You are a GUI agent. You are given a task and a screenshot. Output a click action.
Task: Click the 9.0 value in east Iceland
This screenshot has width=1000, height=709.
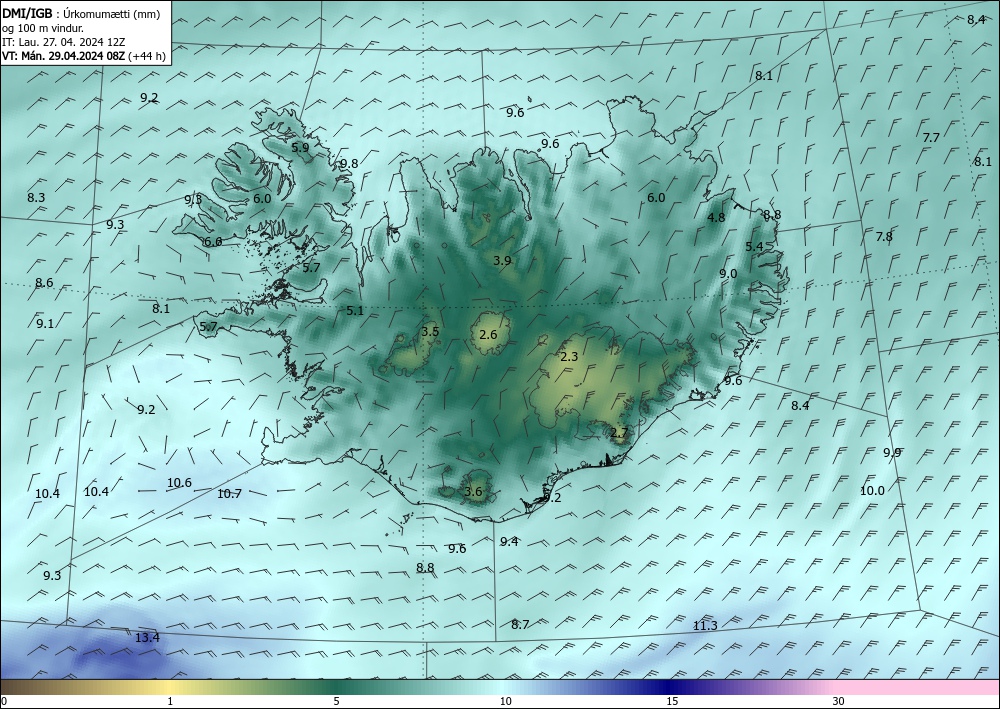(x=728, y=274)
